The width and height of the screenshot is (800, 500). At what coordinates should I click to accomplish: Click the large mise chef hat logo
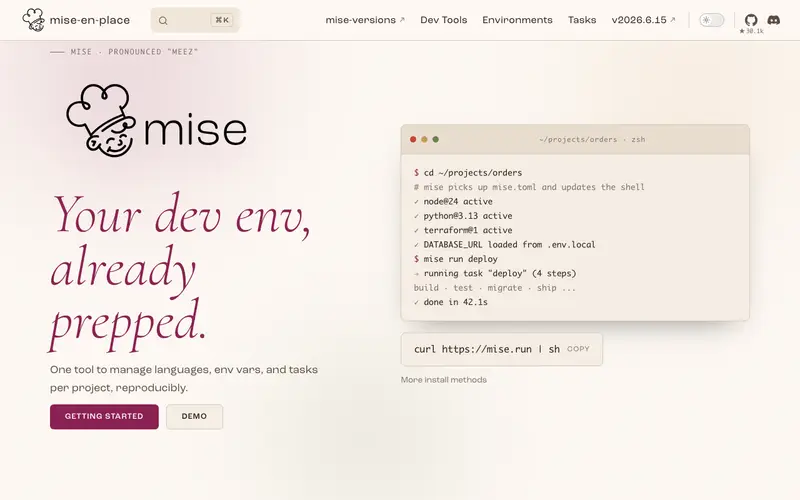coord(101,120)
